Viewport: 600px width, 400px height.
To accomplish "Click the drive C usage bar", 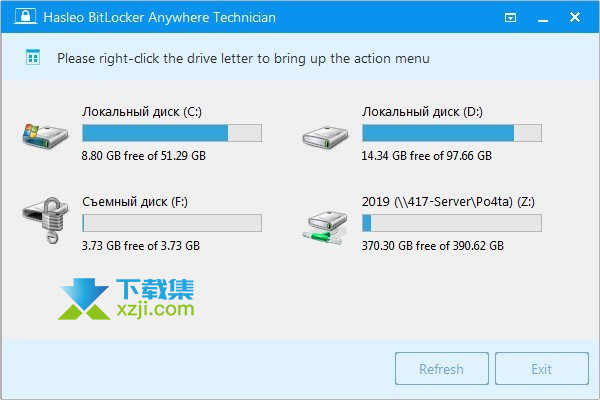I will point(172,133).
